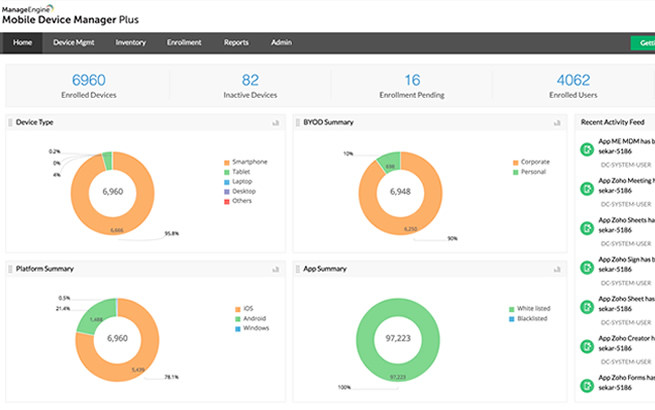Click the chart icon in Device Type panel
The height and width of the screenshot is (410, 655).
[276, 123]
